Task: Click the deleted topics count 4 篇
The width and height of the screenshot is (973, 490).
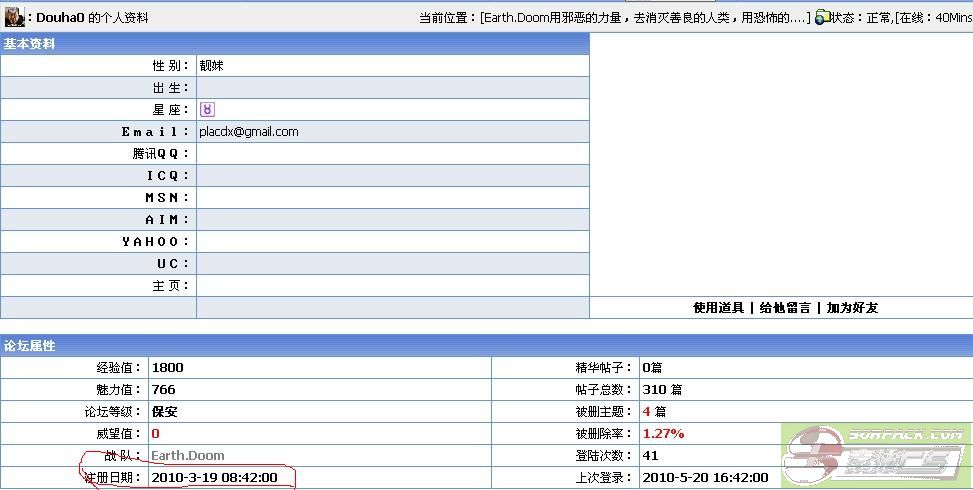Action: coord(654,412)
